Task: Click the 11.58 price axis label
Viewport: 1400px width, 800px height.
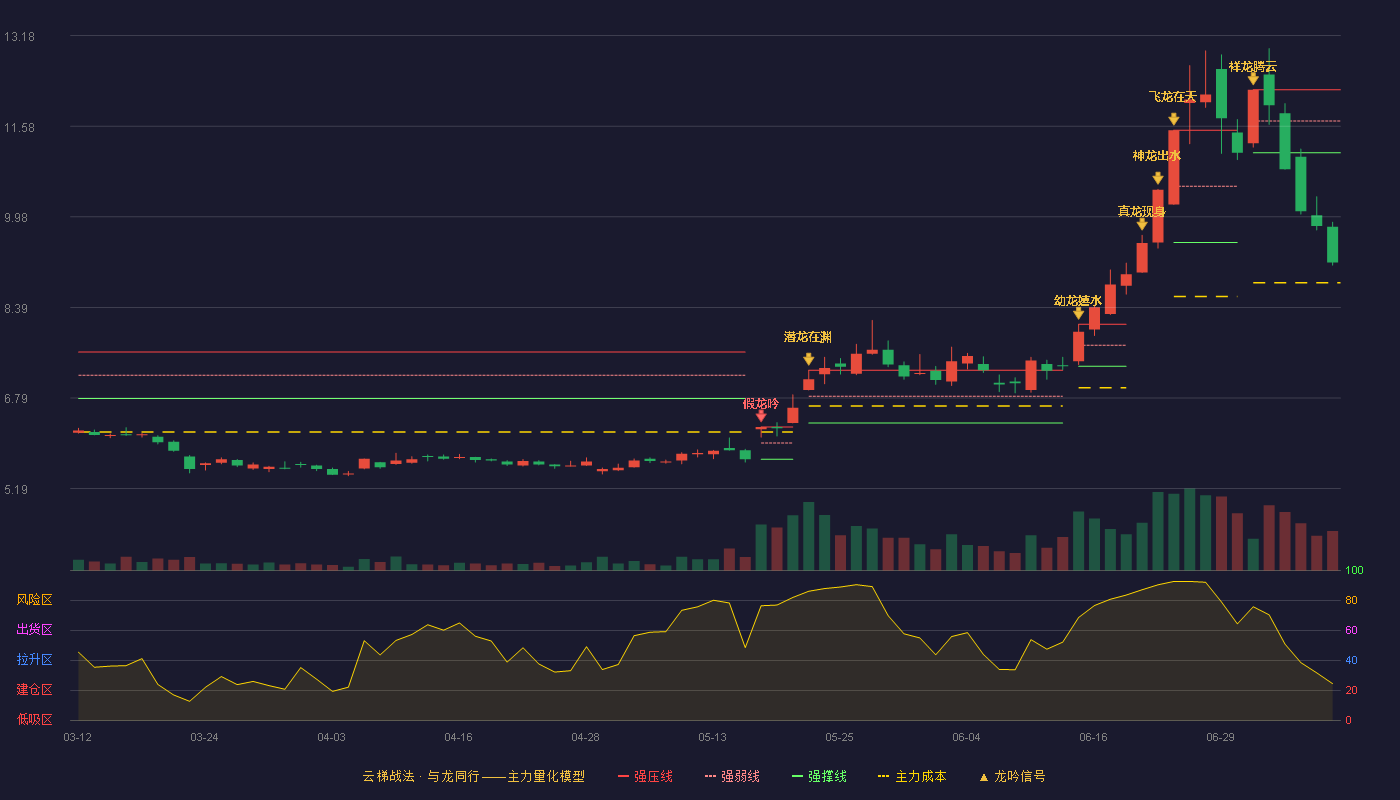Action: pos(20,128)
